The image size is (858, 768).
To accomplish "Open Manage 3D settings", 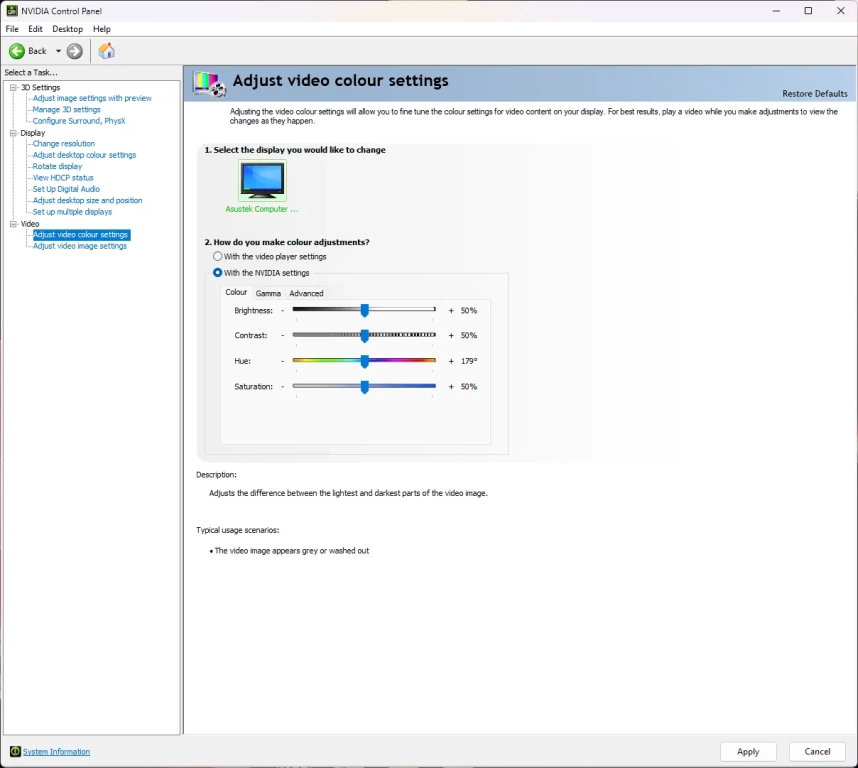I will point(67,109).
